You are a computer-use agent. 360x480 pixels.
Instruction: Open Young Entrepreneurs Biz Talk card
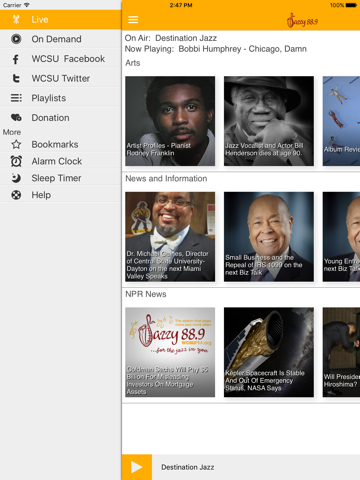pos(341,237)
